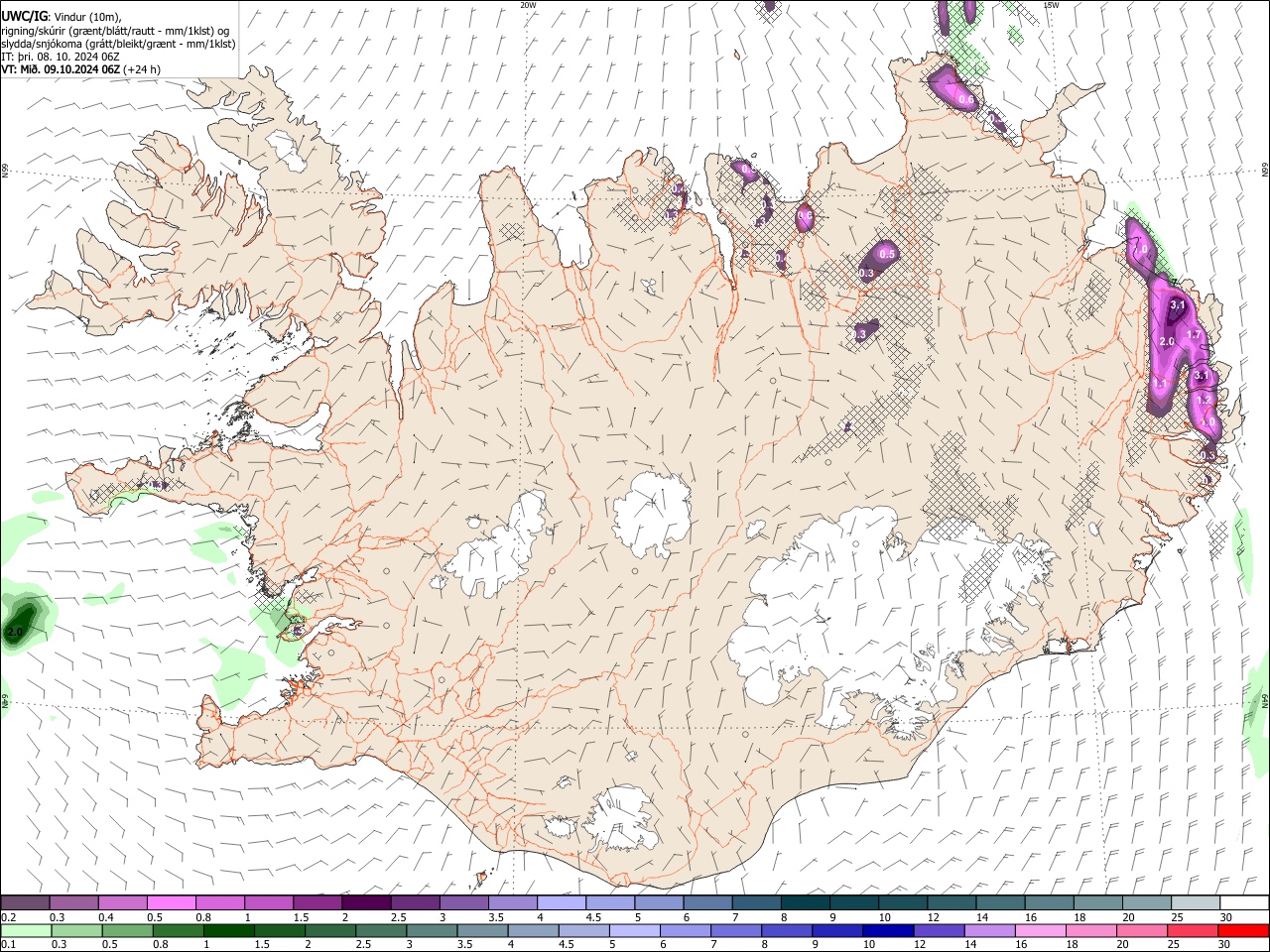Choose the lavender 4 snow legend swatch
Image resolution: width=1270 pixels, height=952 pixels.
[562, 903]
